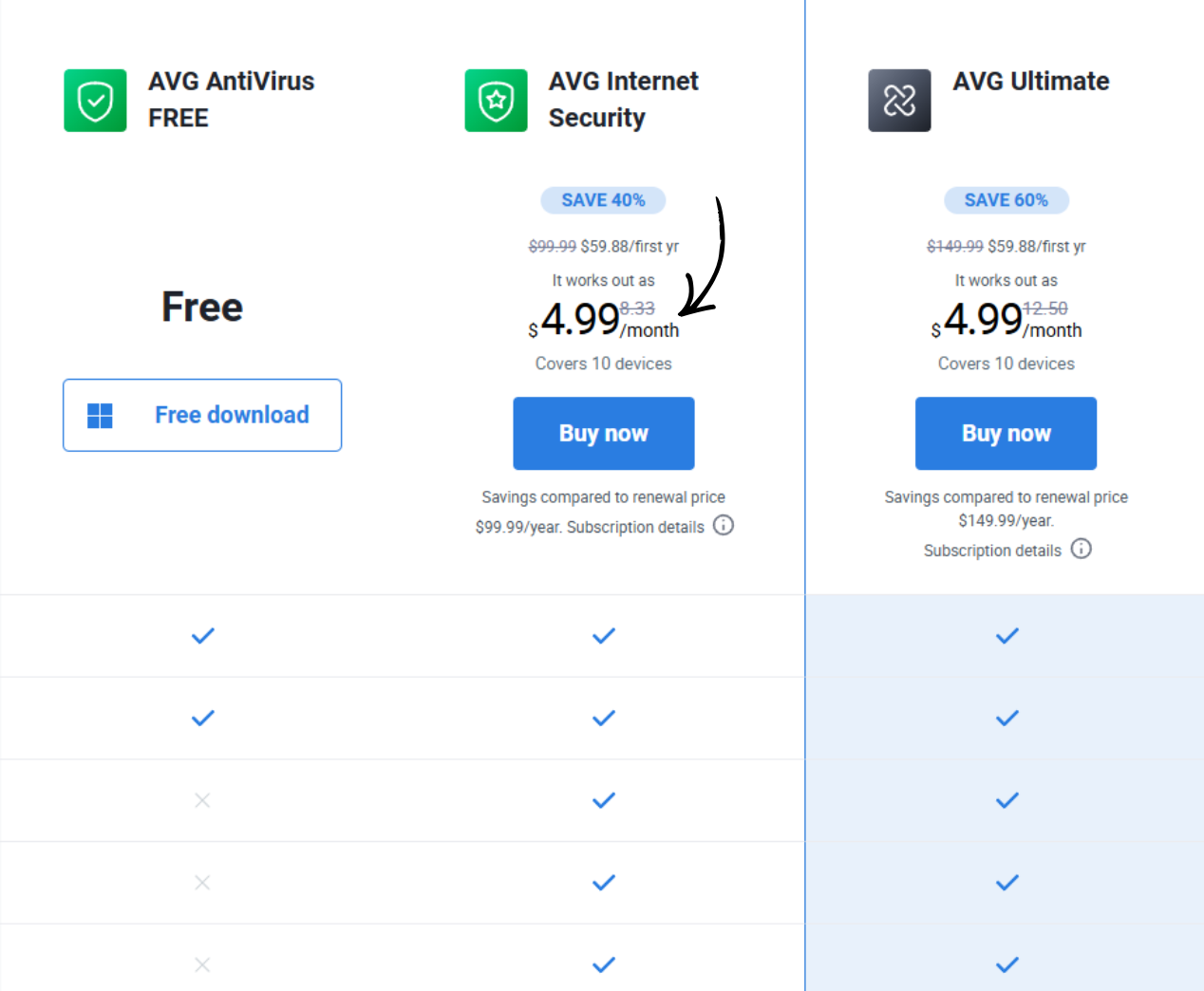Open Subscription details for AVG Ultimate
The image size is (1204, 991).
(992, 550)
